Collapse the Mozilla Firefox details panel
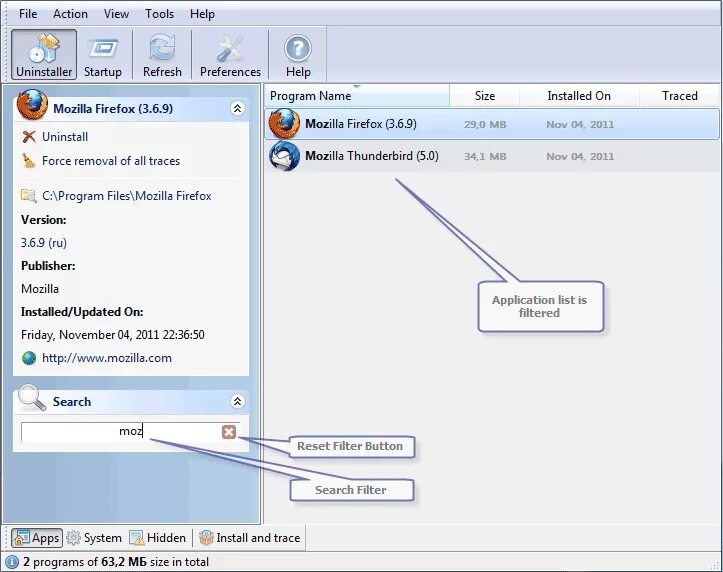This screenshot has width=723, height=572. pos(237,108)
